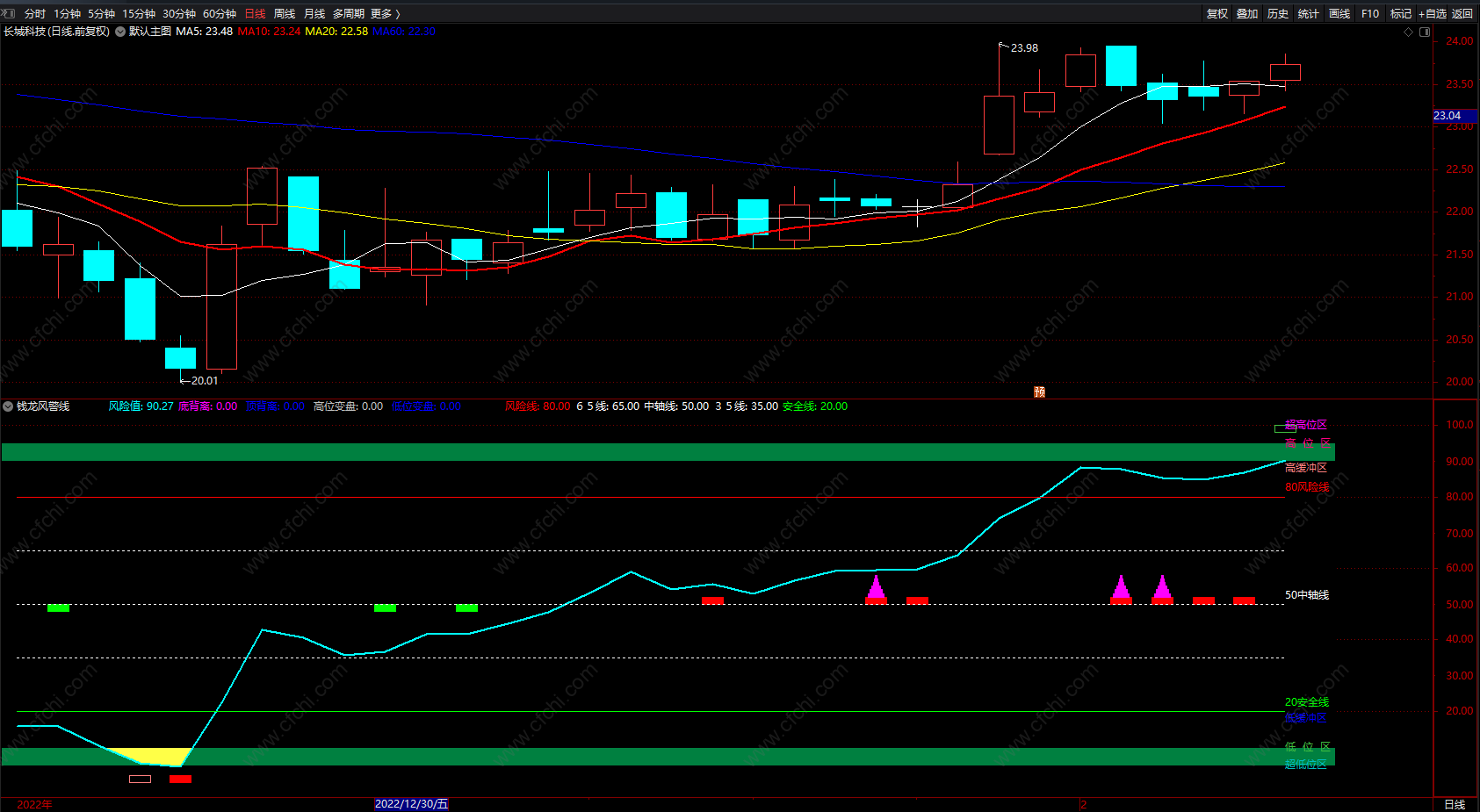Screen dimensions: 1480x812
Task: Click the 80风险线 label in indicator panel
Action: 1307,487
